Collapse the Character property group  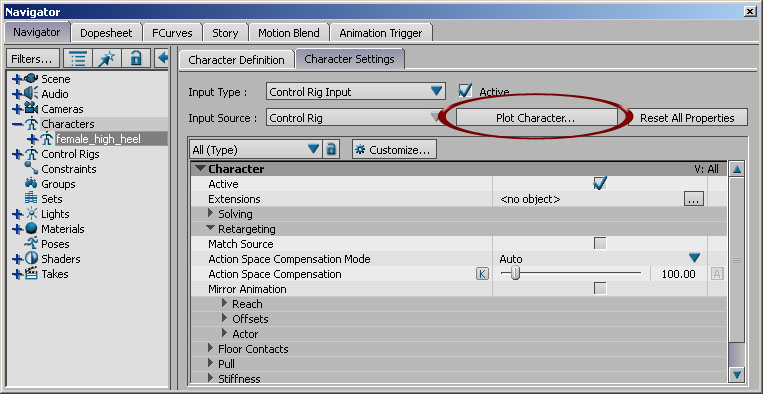click(201, 169)
